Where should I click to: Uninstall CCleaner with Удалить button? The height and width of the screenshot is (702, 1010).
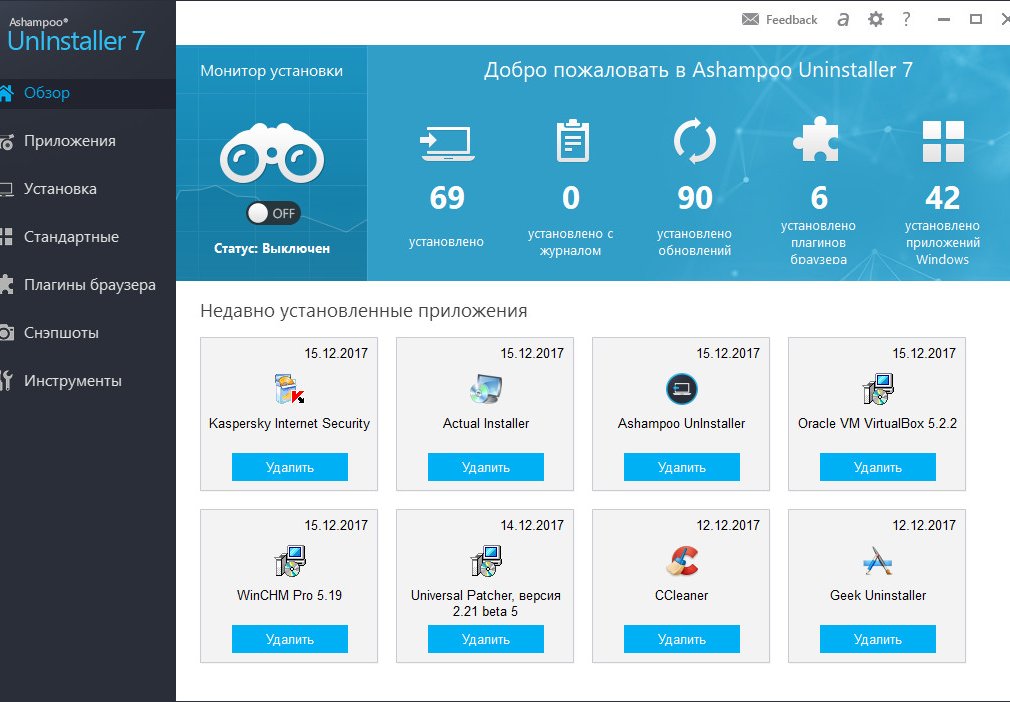tap(681, 639)
